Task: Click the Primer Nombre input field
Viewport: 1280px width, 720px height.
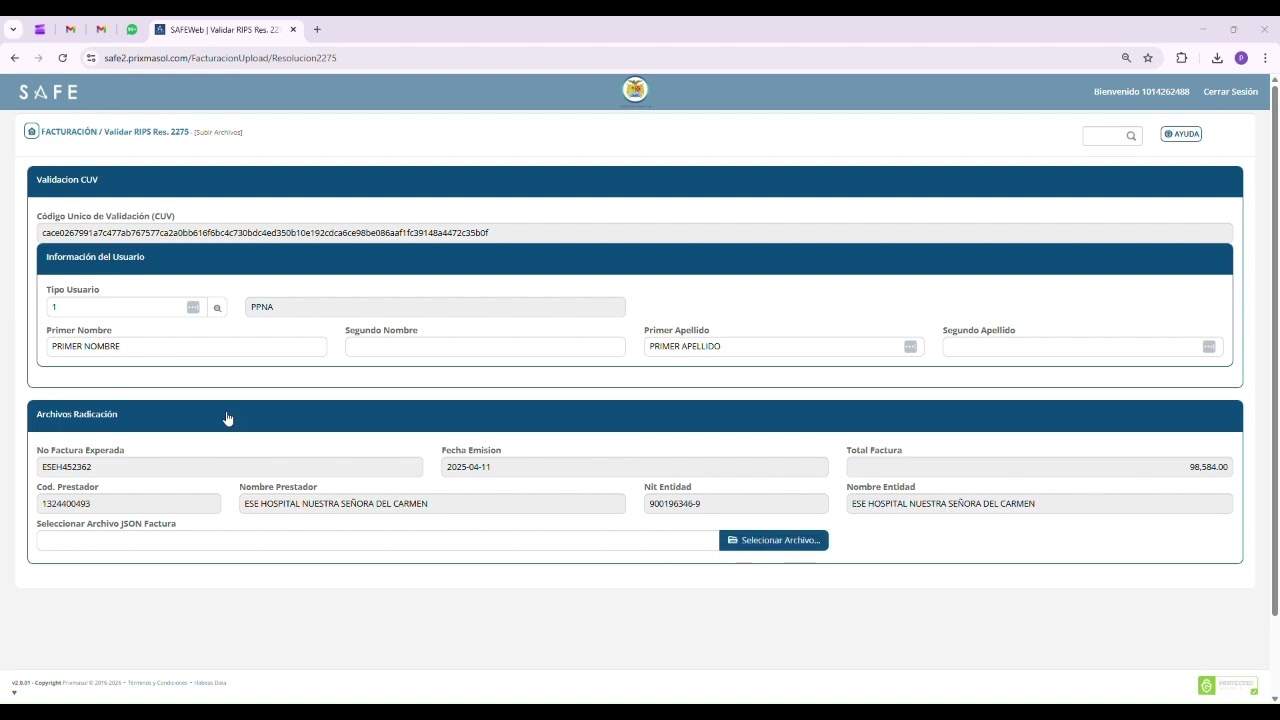Action: pyautogui.click(x=186, y=346)
